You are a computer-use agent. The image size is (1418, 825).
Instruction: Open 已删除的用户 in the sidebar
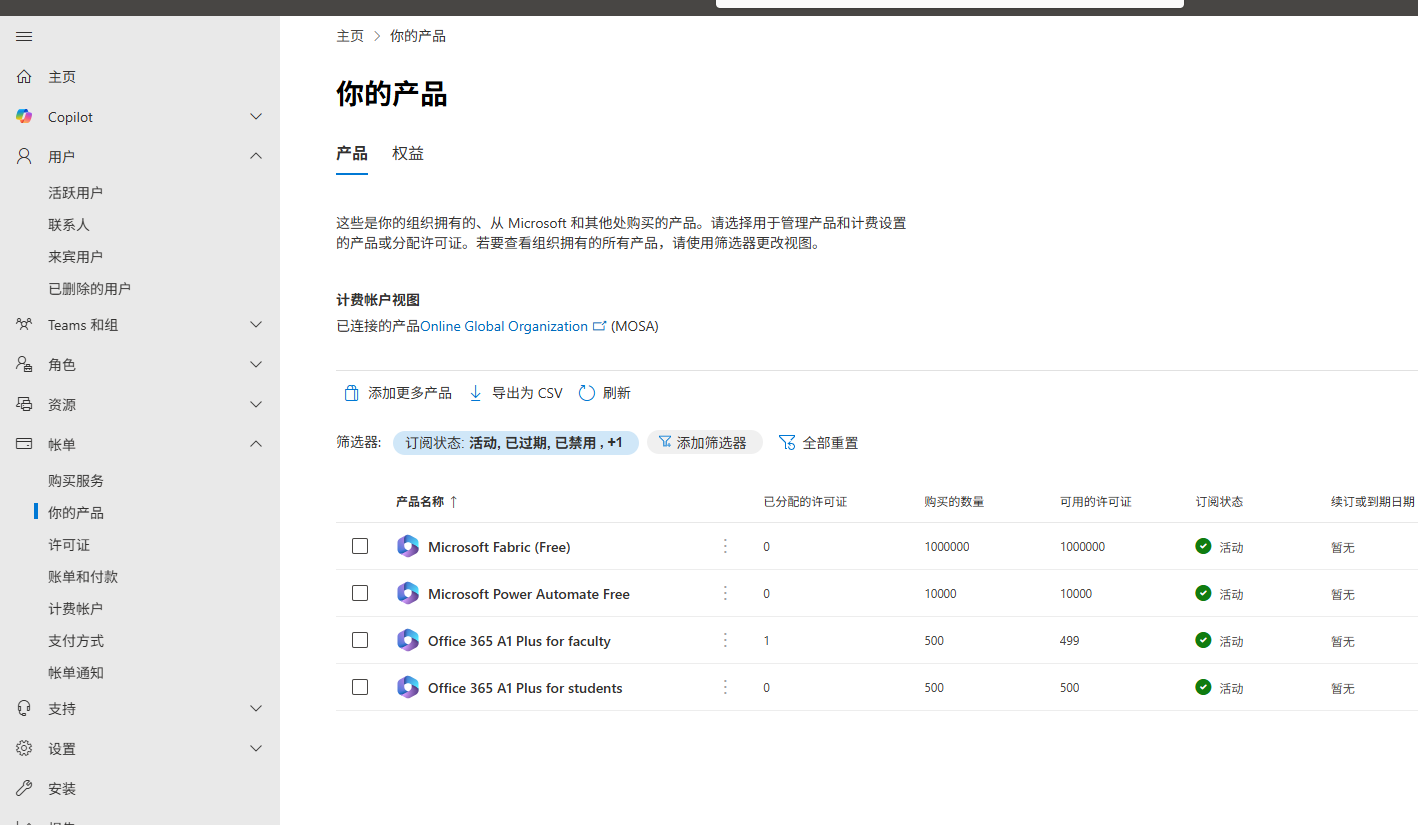(x=90, y=289)
